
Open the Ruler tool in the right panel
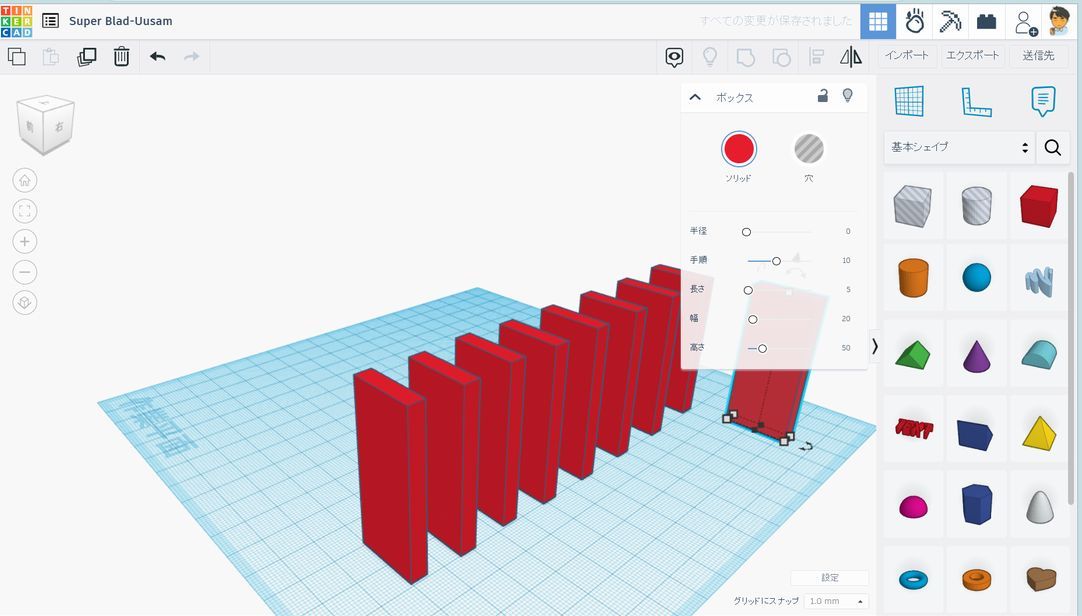point(976,100)
